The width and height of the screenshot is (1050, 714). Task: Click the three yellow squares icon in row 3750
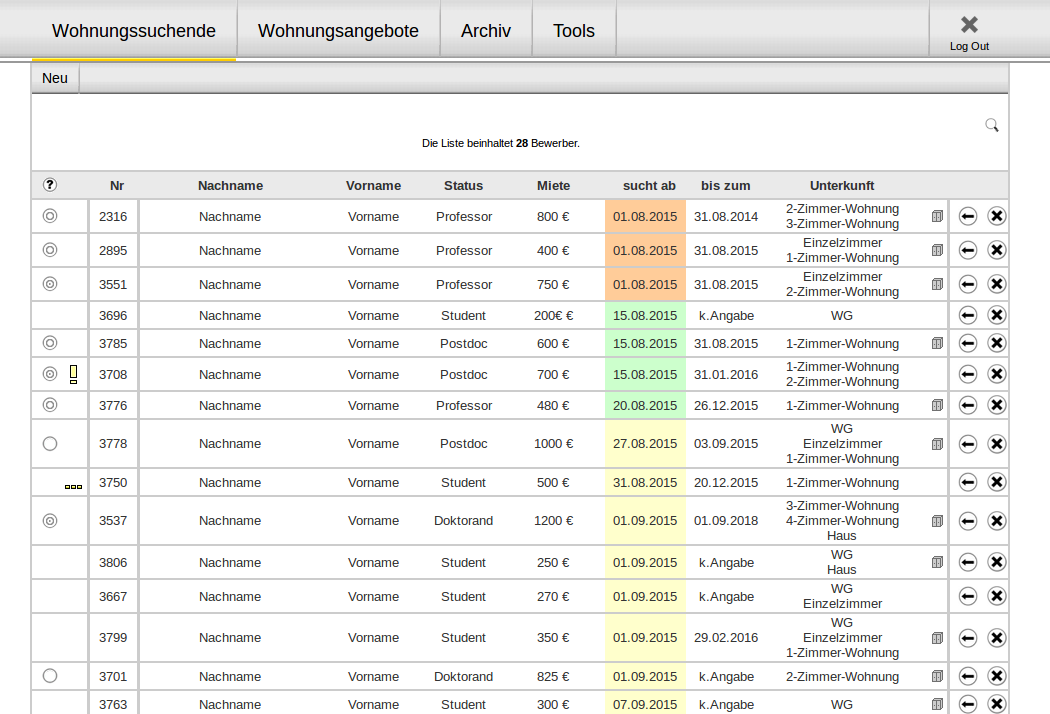pos(73,486)
